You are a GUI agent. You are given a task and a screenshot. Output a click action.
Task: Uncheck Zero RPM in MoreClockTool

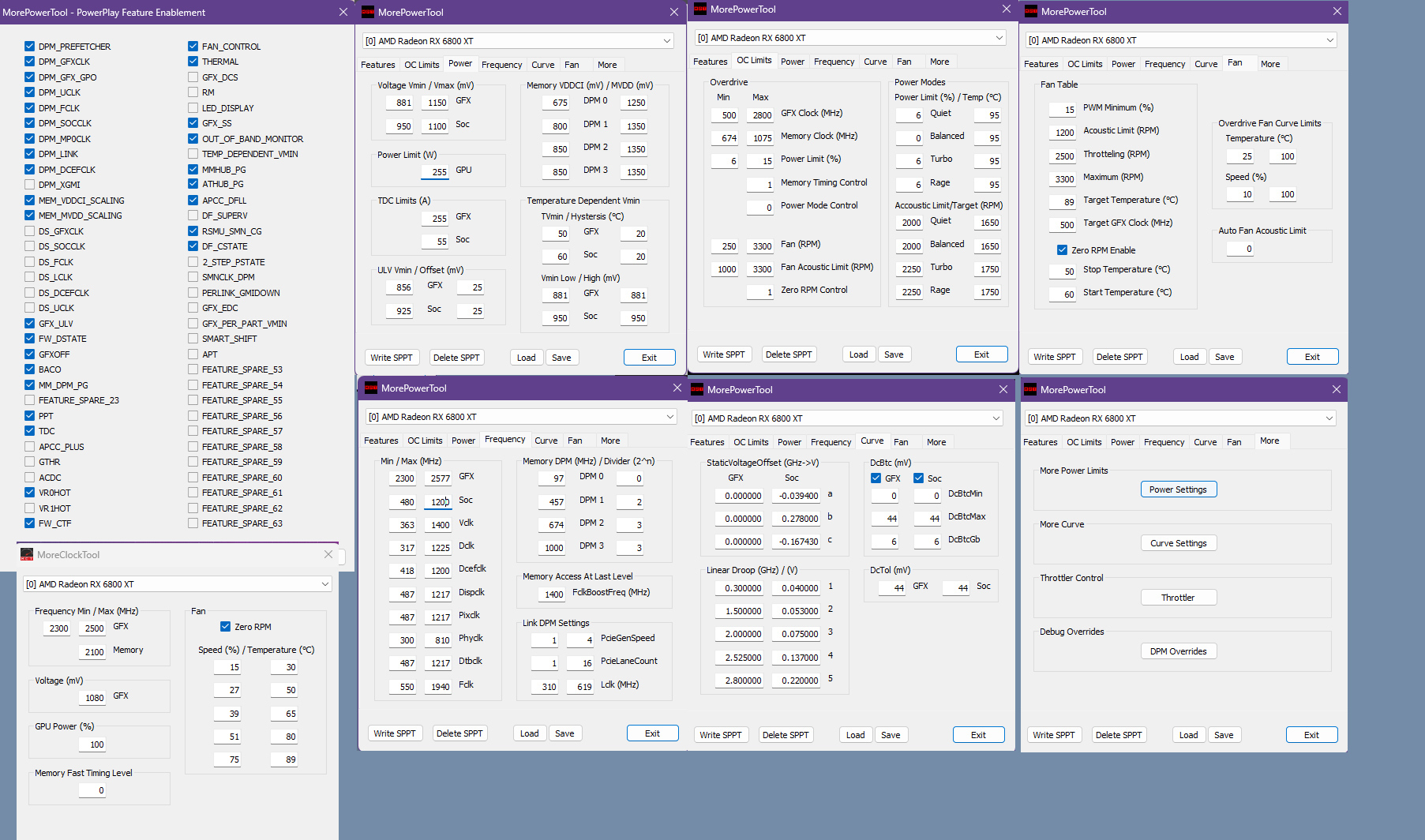pyautogui.click(x=225, y=626)
